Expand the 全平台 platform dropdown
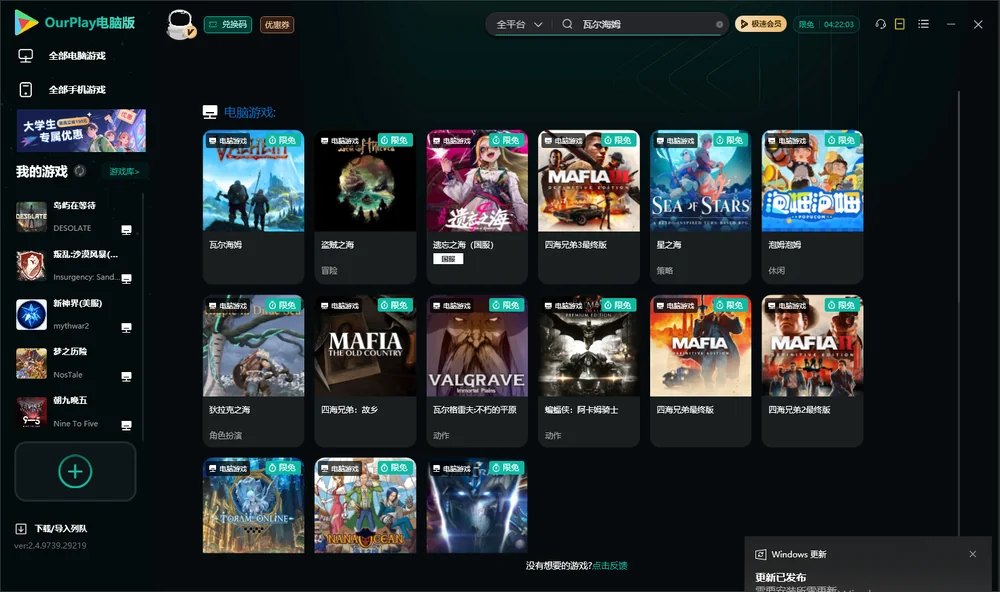Viewport: 1000px width, 592px height. 519,24
